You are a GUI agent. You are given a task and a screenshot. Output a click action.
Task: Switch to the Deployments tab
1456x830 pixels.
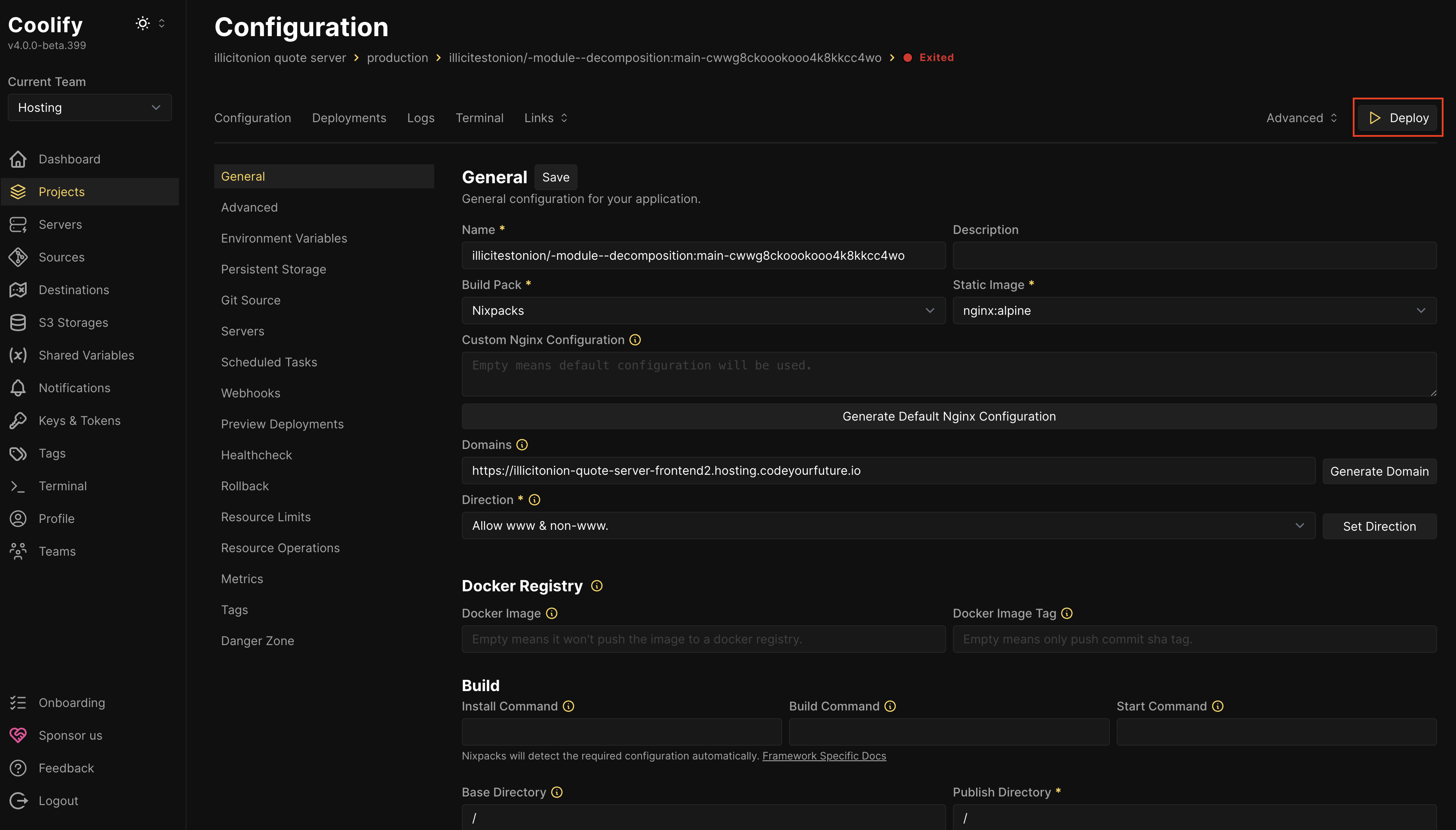click(349, 118)
